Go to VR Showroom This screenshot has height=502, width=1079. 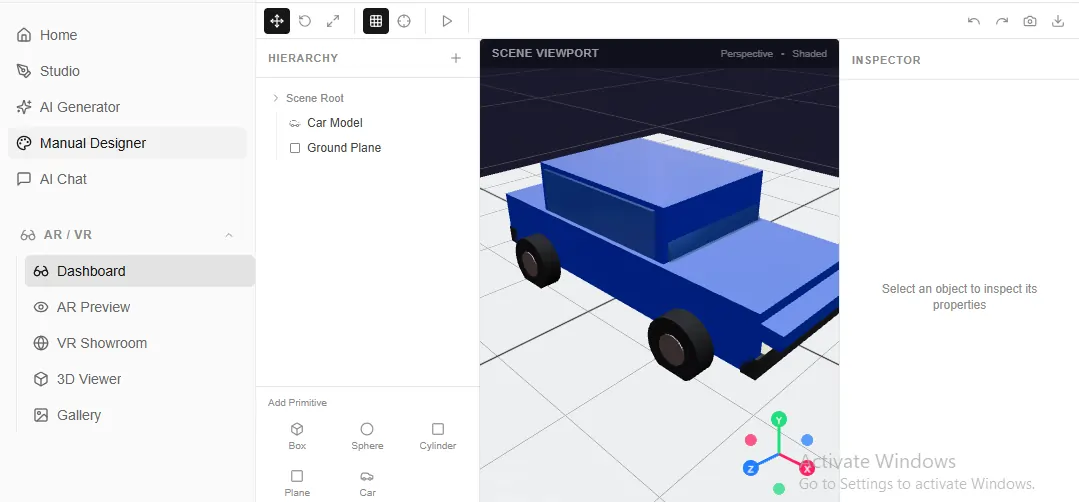(140, 343)
